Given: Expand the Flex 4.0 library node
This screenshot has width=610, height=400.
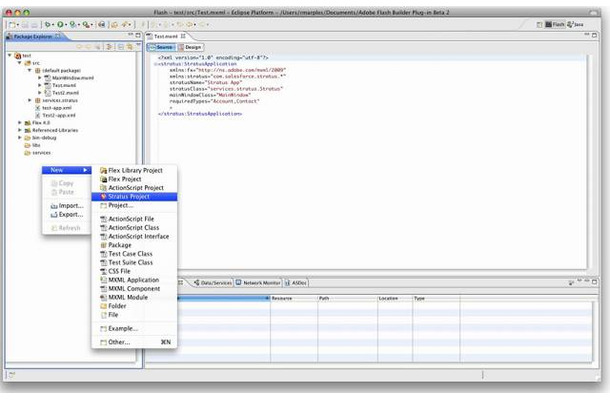Looking at the screenshot, I should pos(19,123).
